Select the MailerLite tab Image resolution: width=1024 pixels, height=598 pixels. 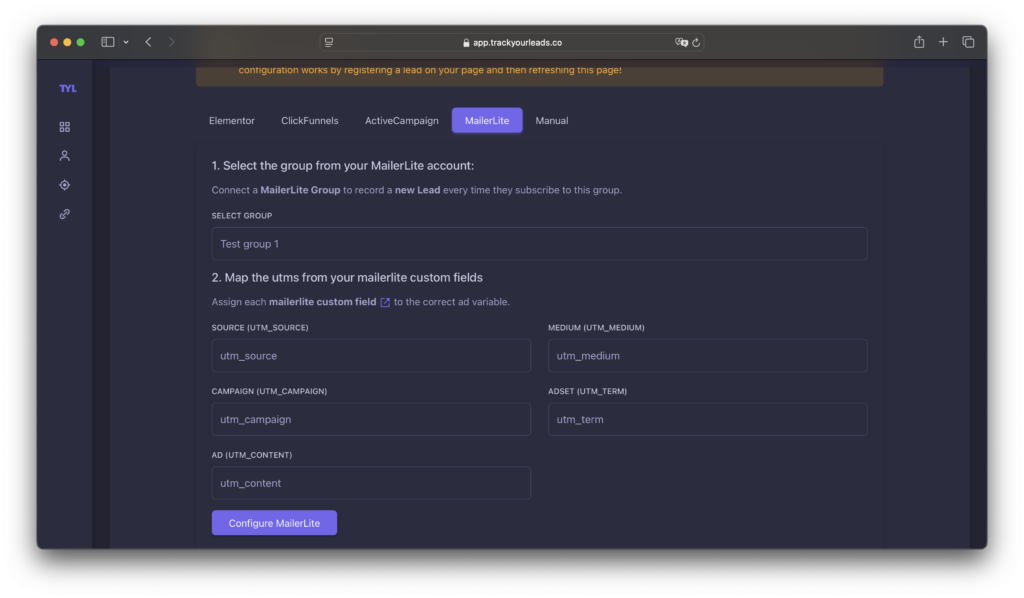(x=487, y=121)
